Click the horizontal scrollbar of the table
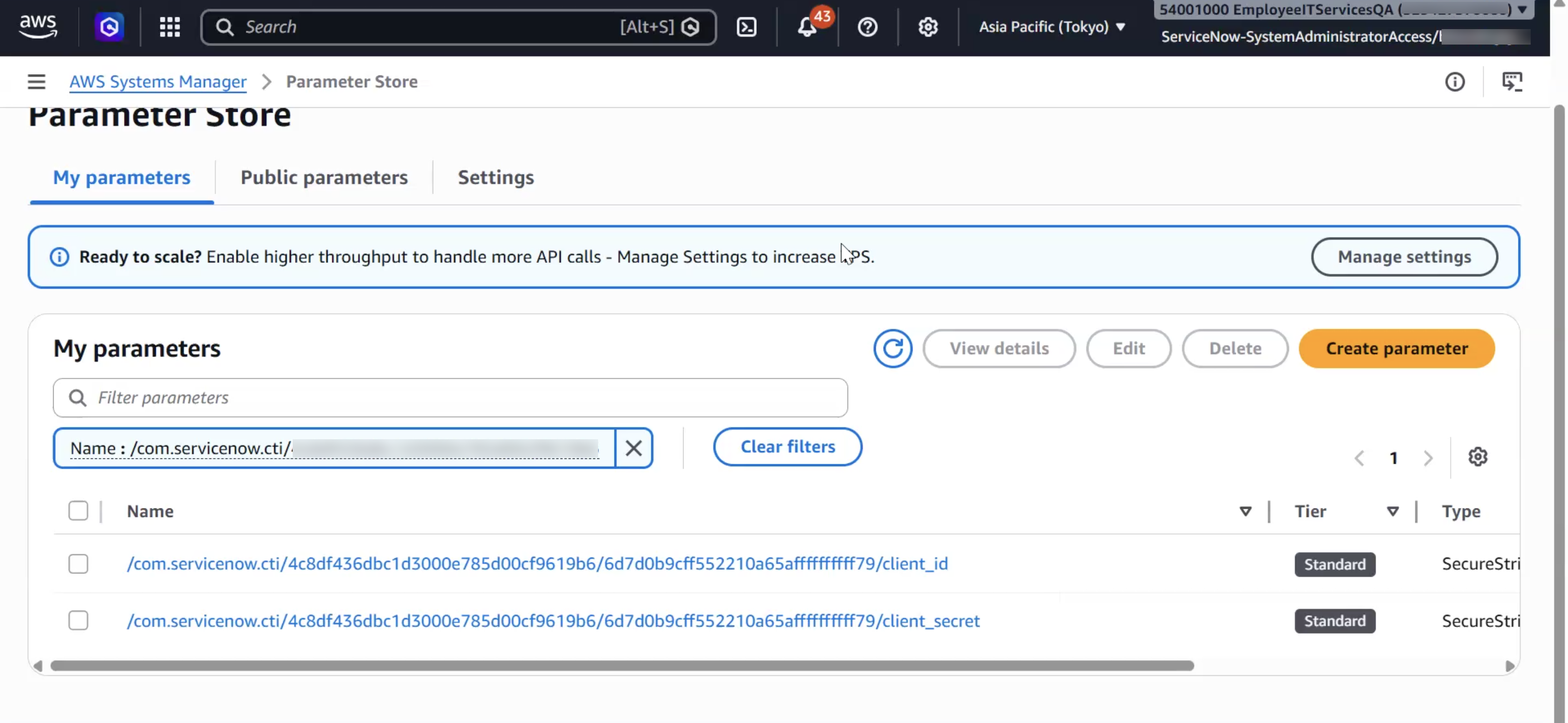 pos(621,666)
